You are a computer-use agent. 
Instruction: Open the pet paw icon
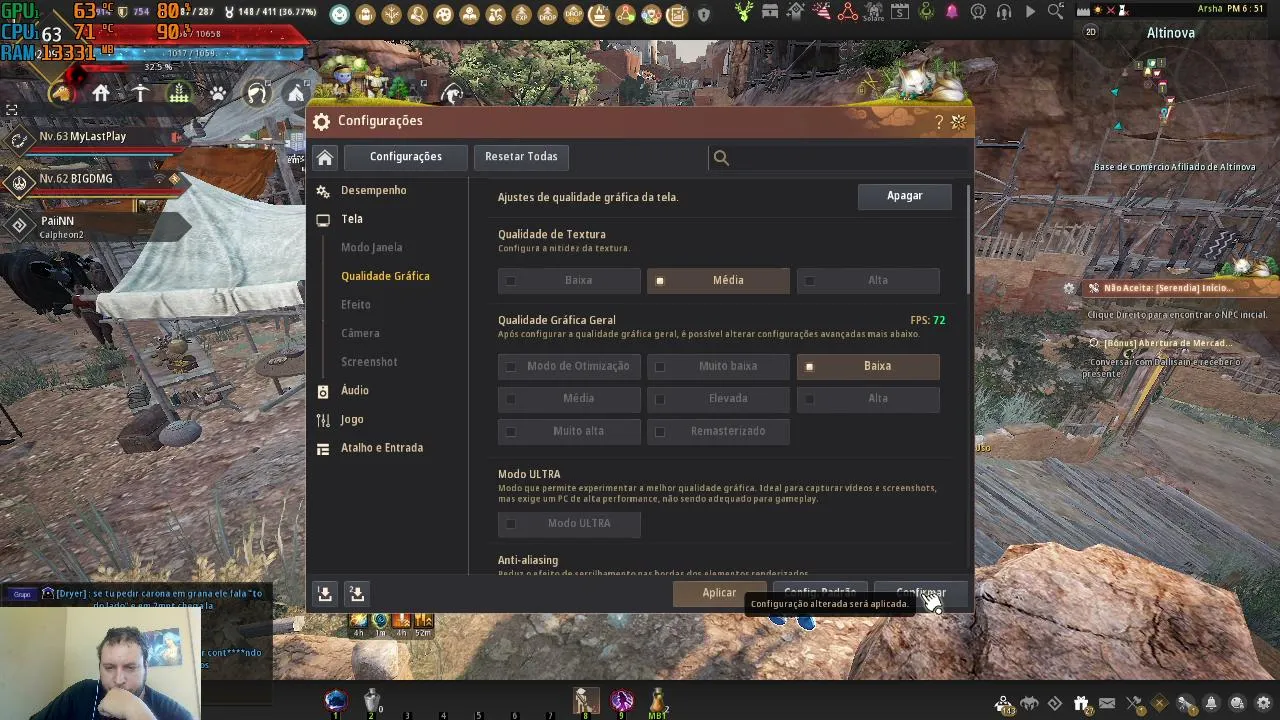[218, 94]
